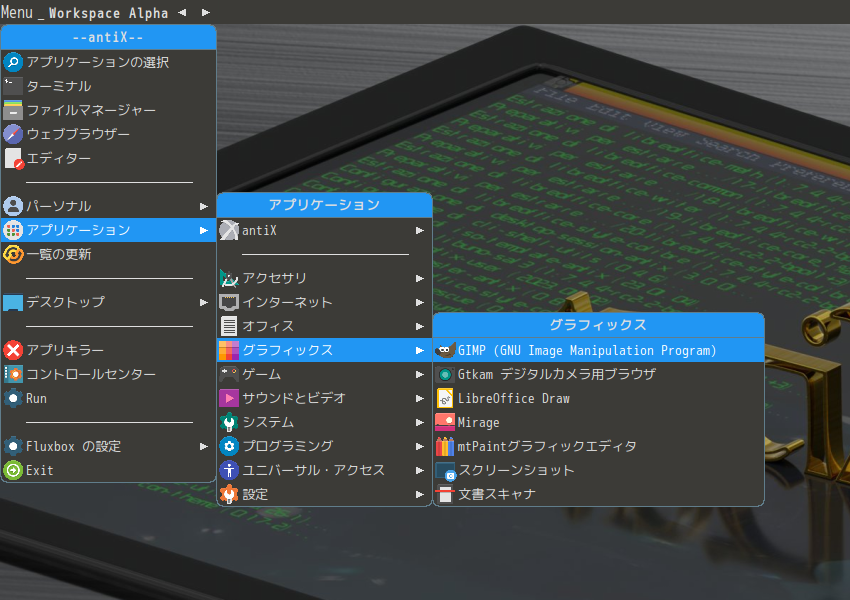Click the blue desktop icon beside デスクトップ
The width and height of the screenshot is (850, 600).
coord(13,302)
